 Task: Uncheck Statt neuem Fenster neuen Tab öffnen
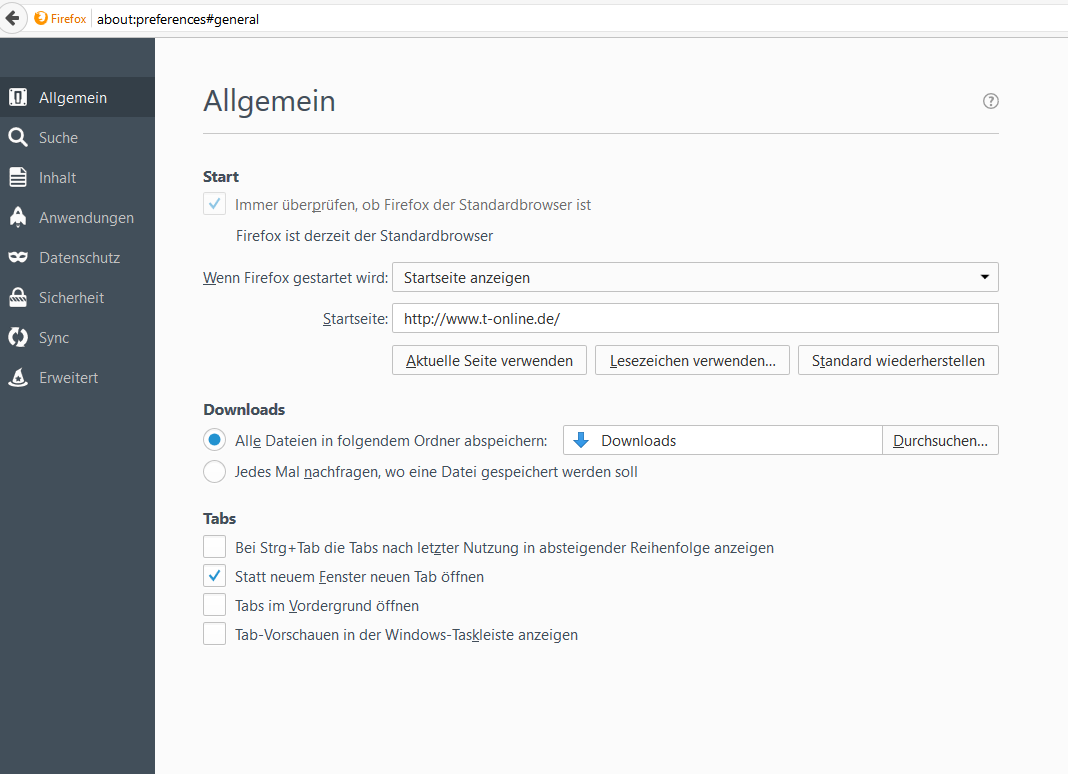(x=214, y=576)
